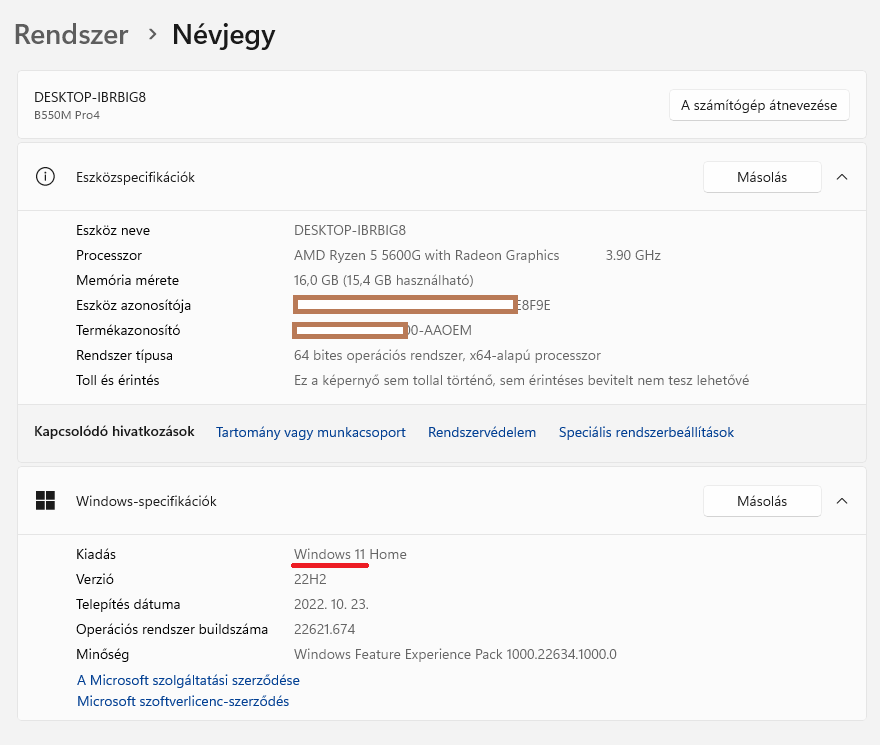Click the Verzió label
This screenshot has height=745, width=880.
pos(95,579)
